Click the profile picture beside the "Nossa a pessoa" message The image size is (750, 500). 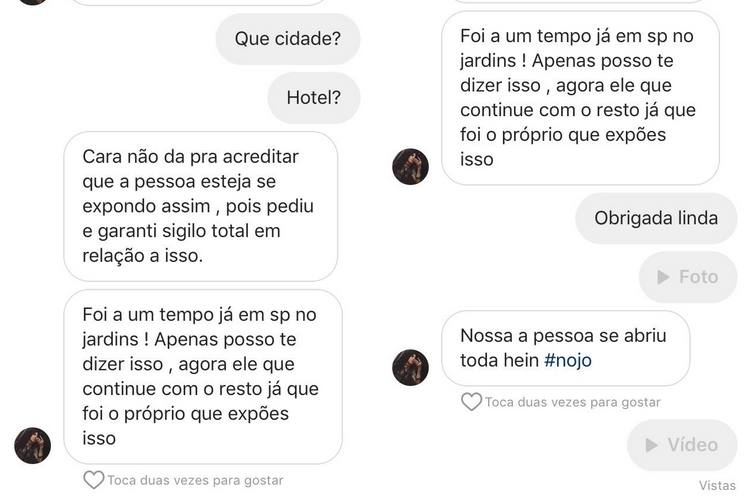tap(410, 368)
